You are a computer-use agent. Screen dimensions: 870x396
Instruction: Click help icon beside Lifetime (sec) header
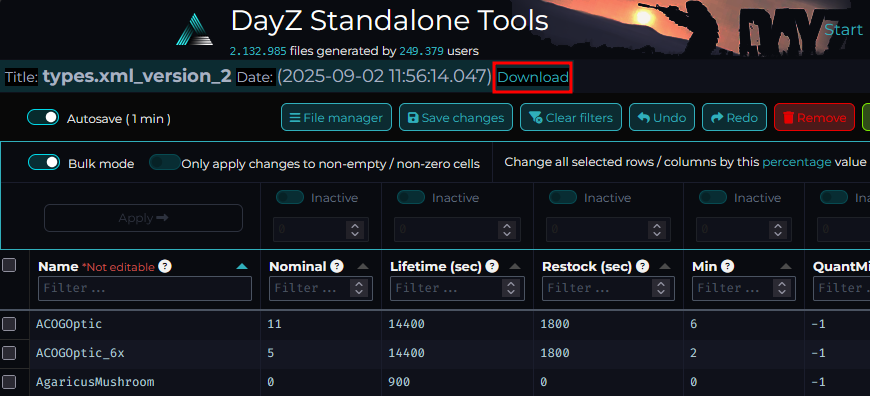[x=492, y=266]
